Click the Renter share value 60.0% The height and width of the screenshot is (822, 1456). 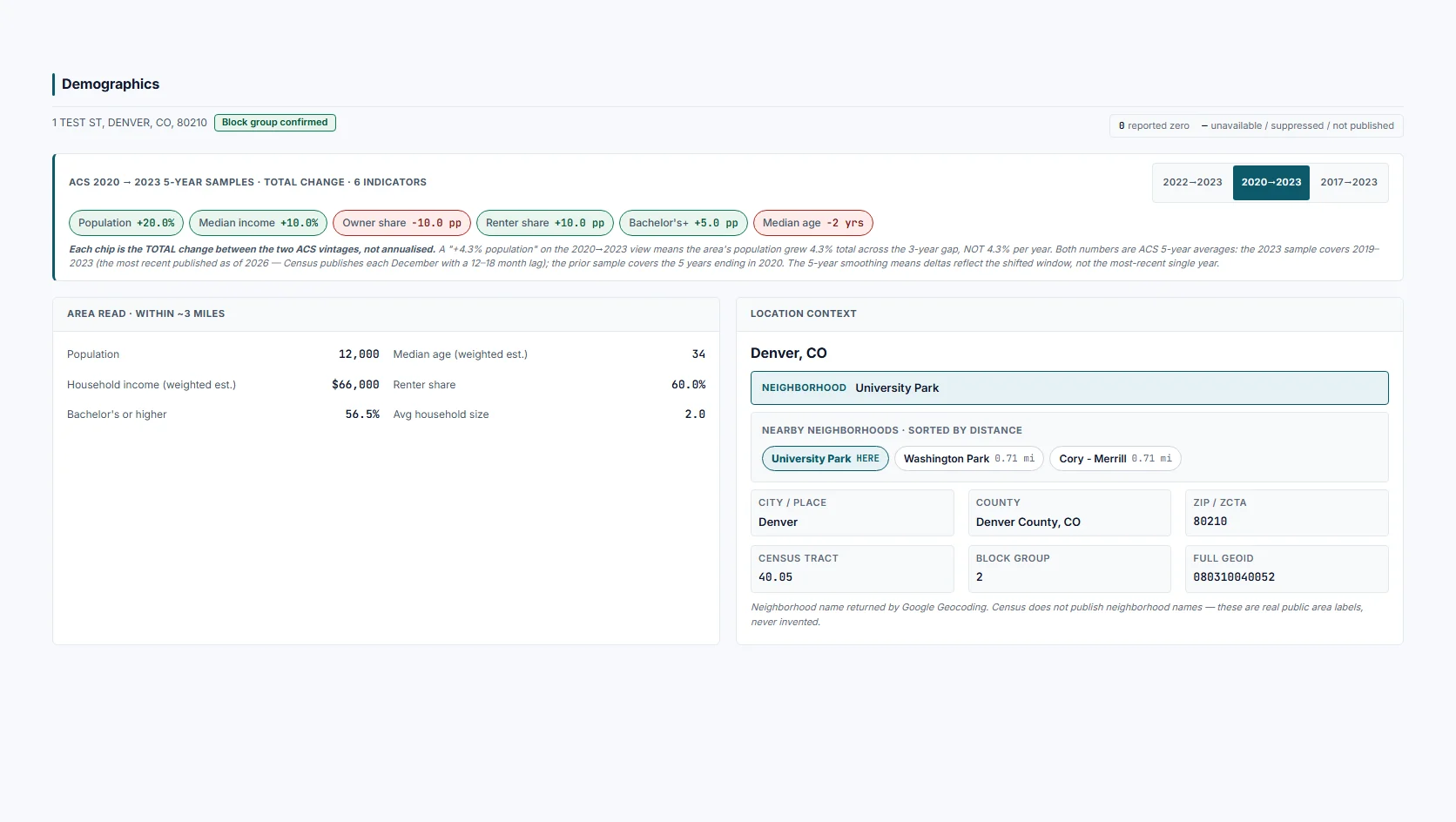point(688,385)
